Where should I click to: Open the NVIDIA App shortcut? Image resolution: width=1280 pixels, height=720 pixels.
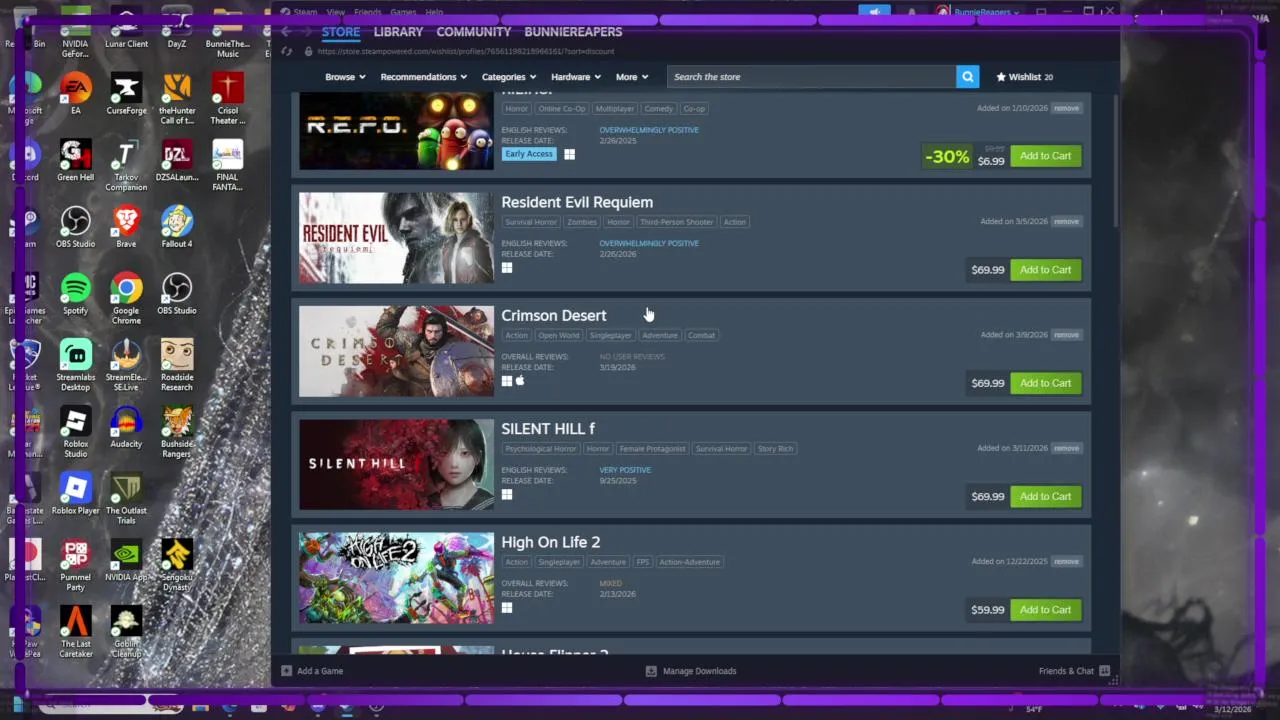tap(126, 561)
